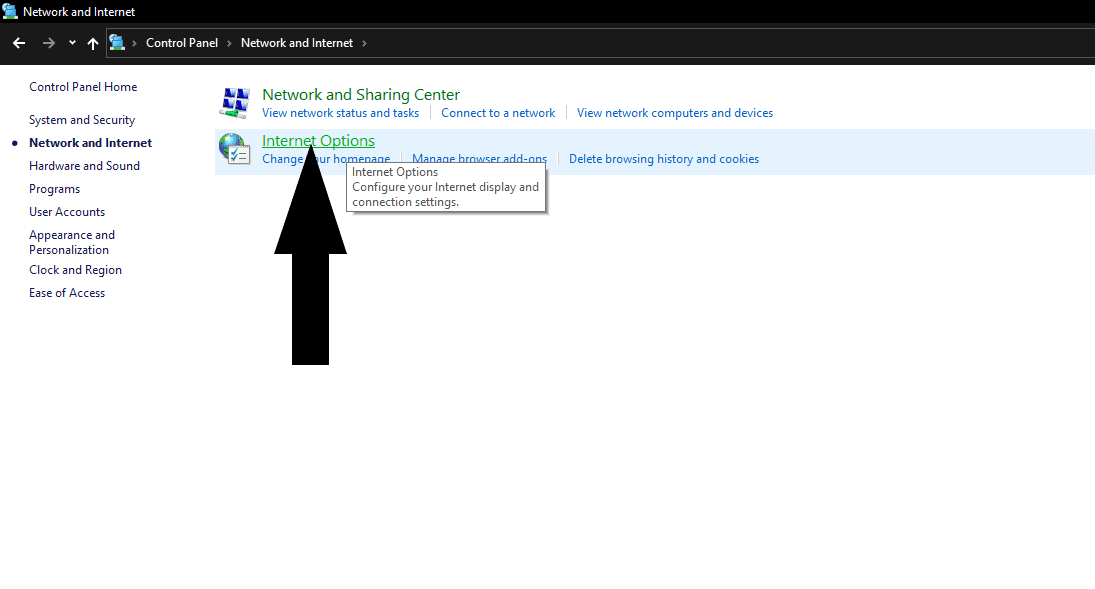The width and height of the screenshot is (1095, 589).
Task: Open Network and Sharing Center heading
Action: click(360, 94)
